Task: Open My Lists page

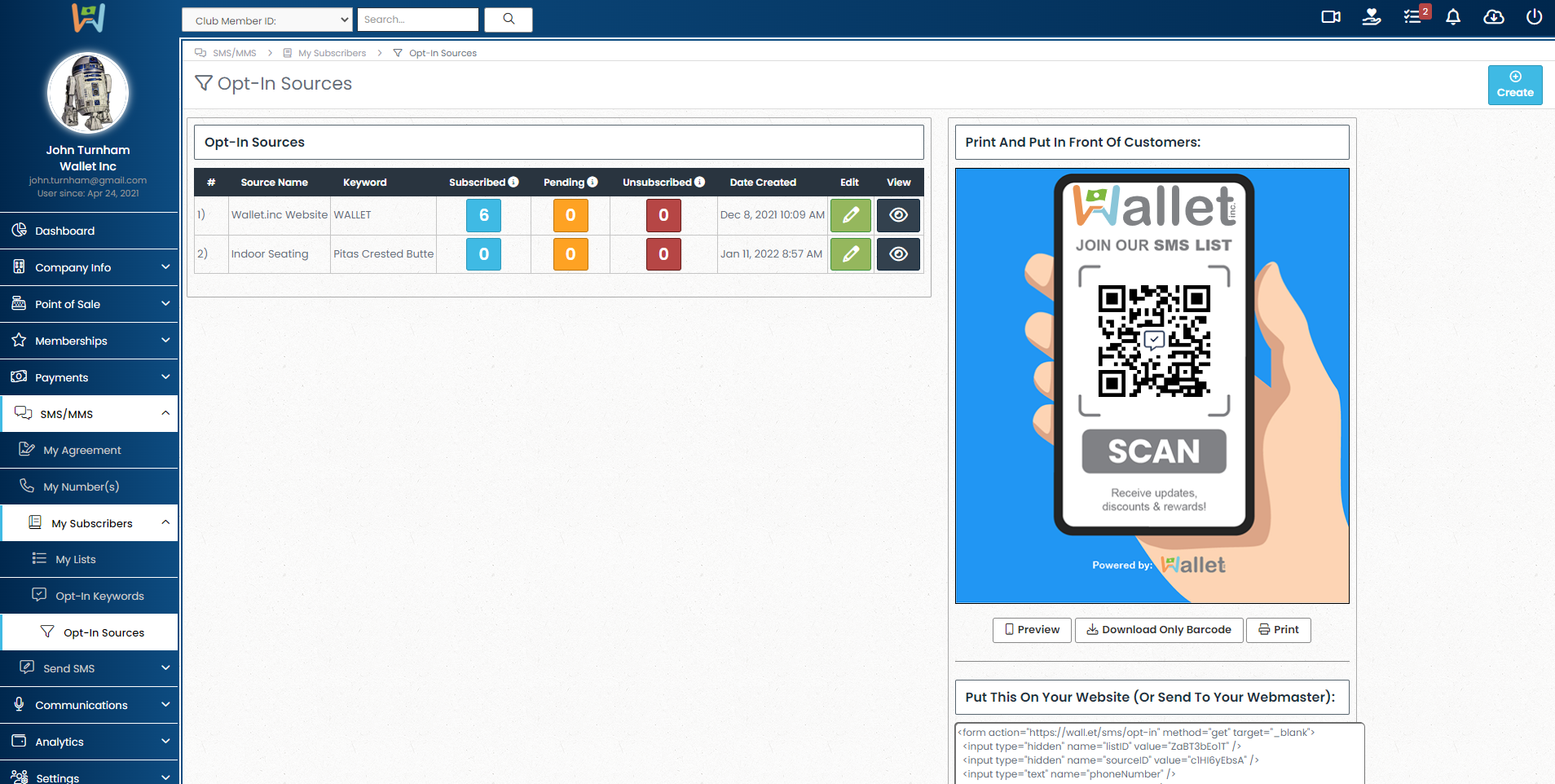Action: click(x=89, y=559)
